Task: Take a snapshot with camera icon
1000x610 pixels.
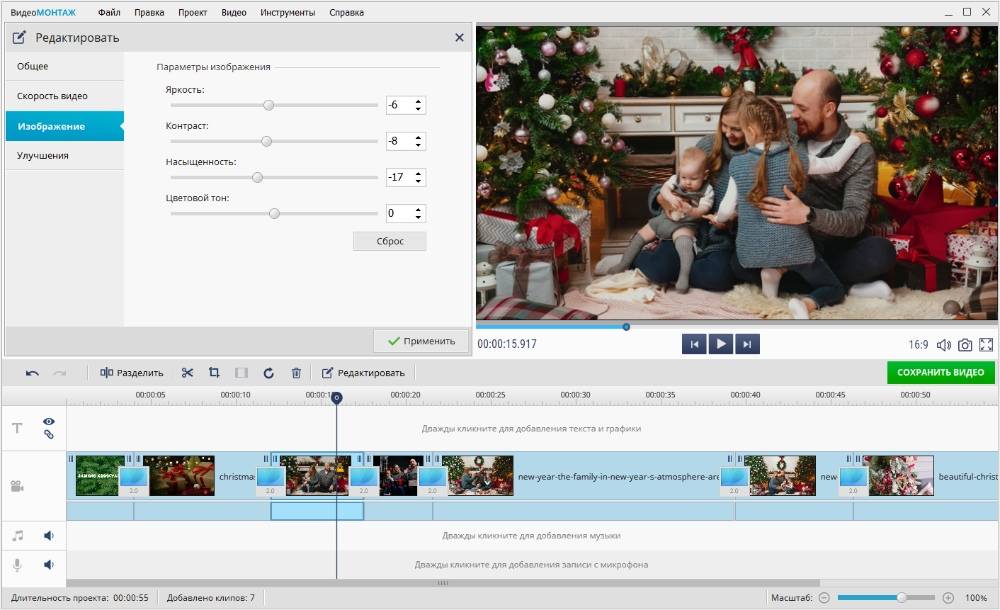Action: (x=965, y=345)
